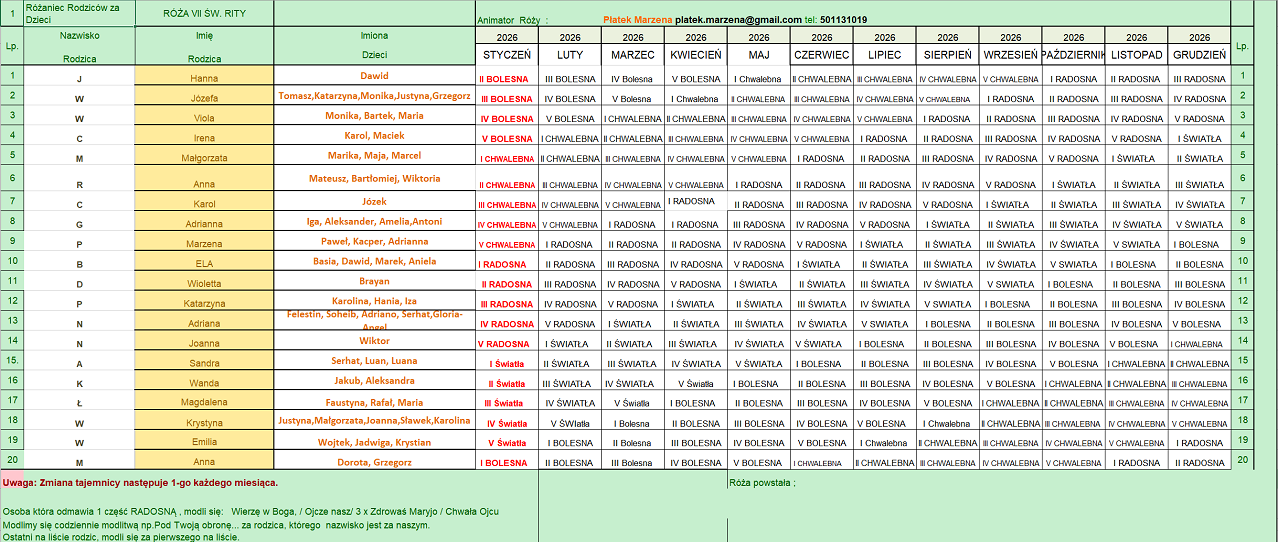Click the PAŹDZIERNIK month header
Screen dimensions: 1278x542
(1073, 55)
